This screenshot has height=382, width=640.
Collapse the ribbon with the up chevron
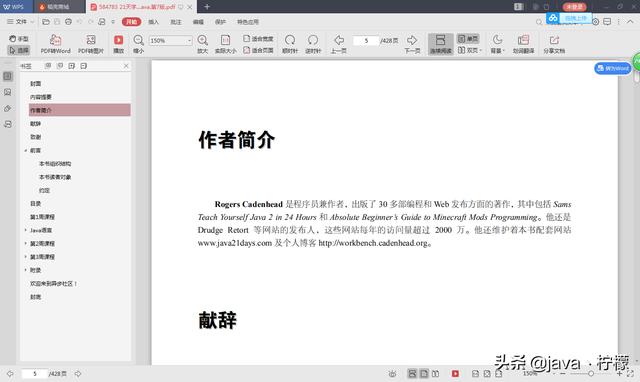coord(631,22)
